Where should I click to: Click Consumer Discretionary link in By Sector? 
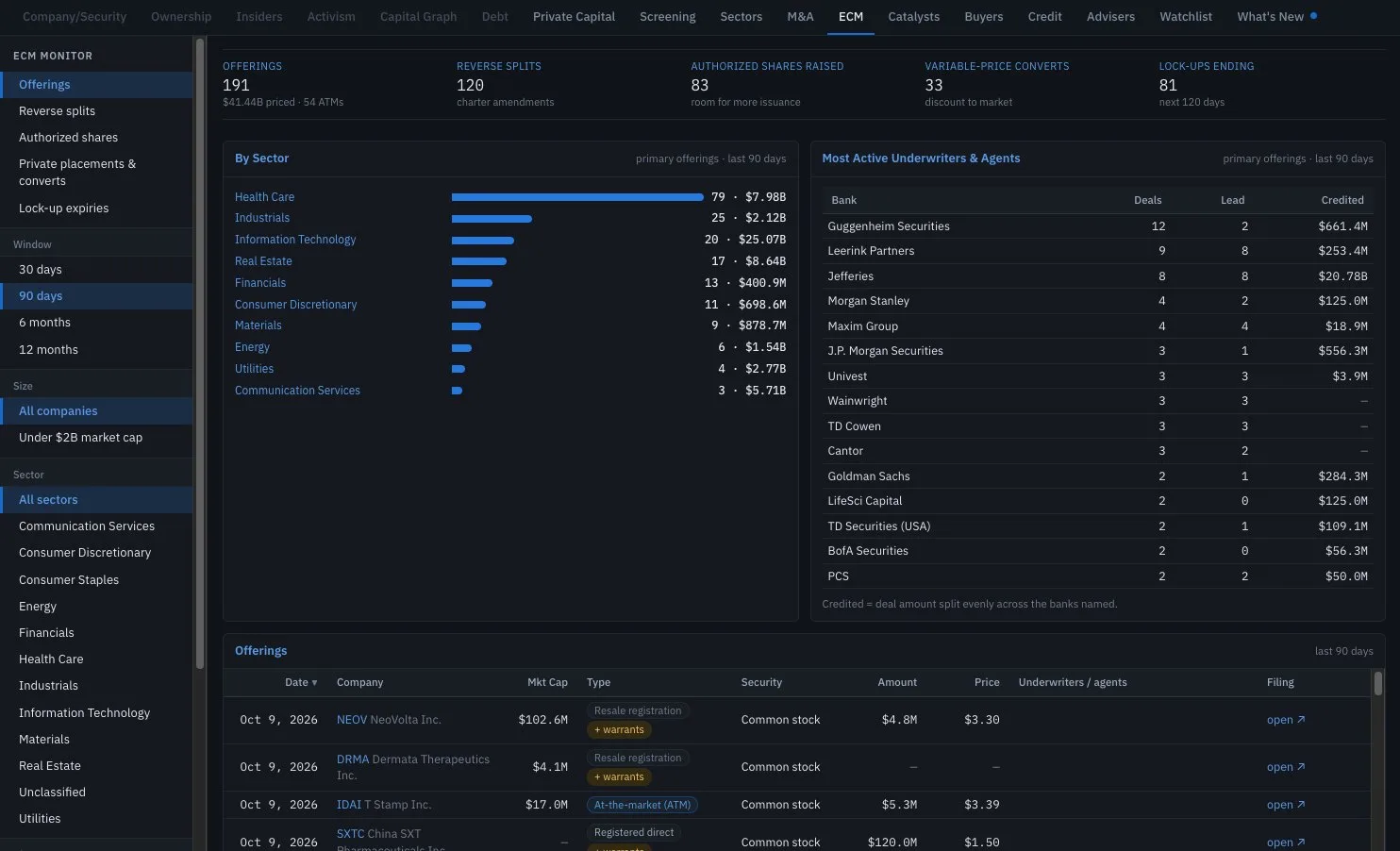point(295,305)
